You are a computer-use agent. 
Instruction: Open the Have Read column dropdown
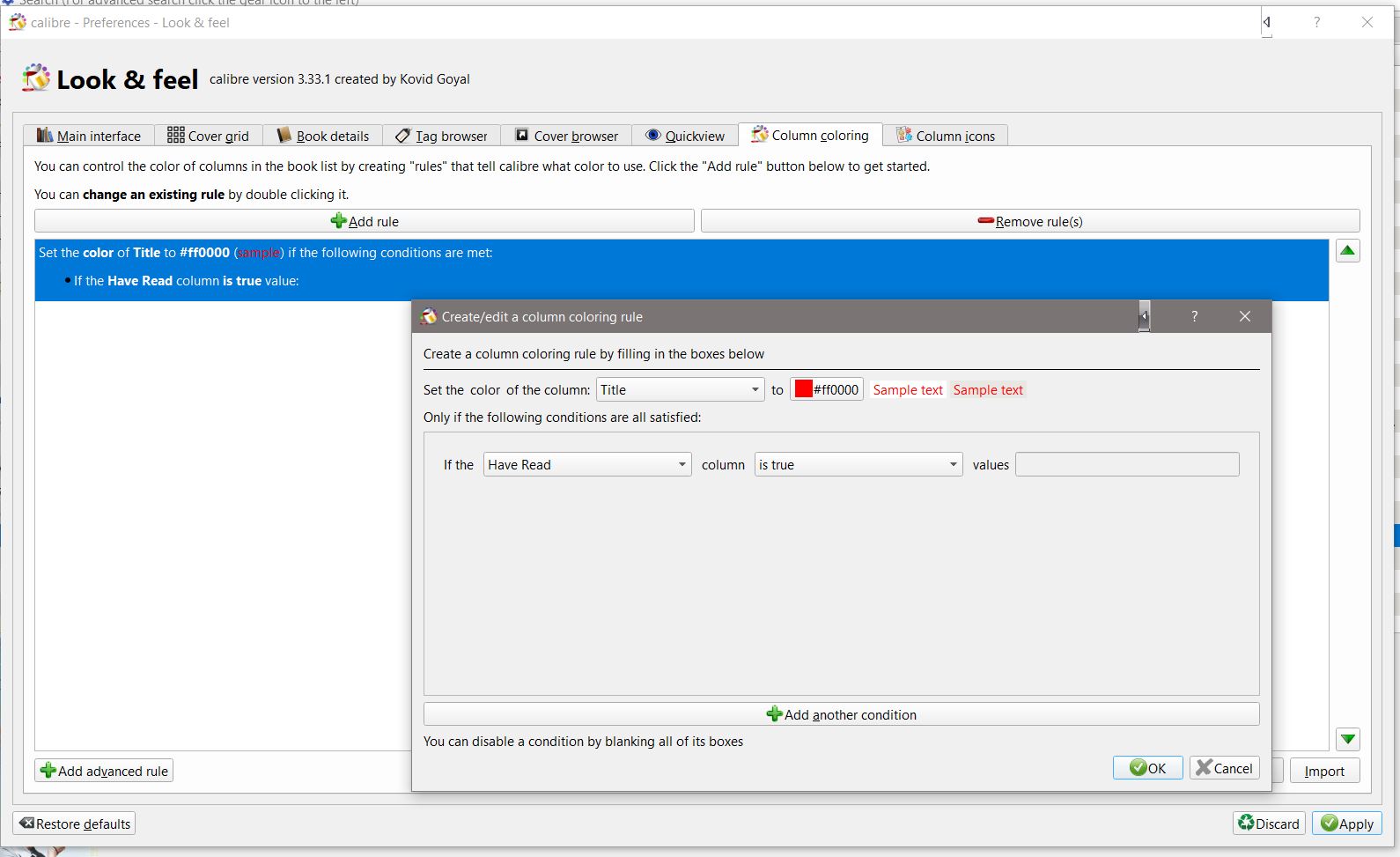coord(587,464)
